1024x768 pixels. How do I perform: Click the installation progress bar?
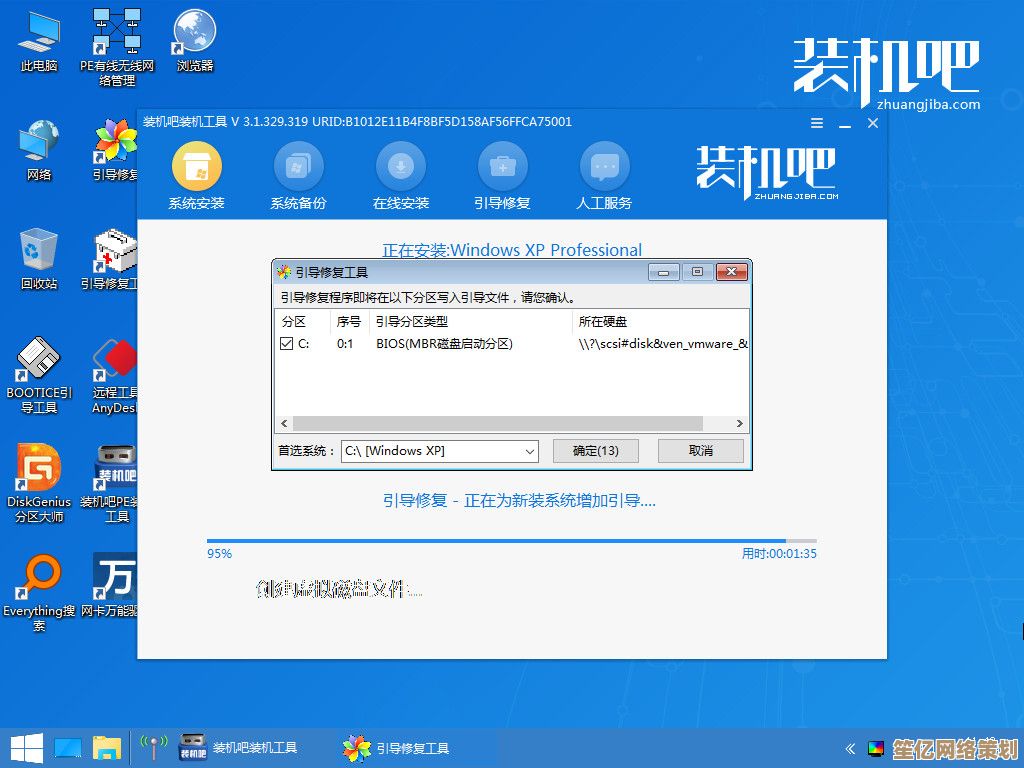point(511,541)
